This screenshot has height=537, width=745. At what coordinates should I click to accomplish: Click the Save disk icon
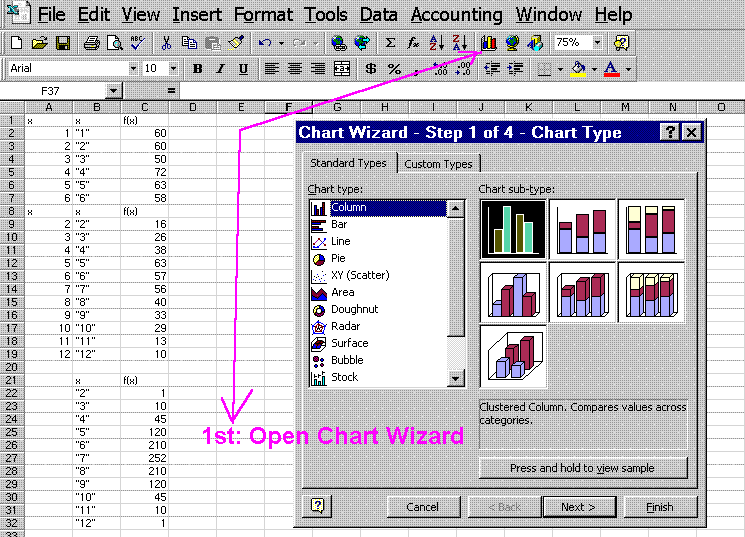tap(62, 43)
